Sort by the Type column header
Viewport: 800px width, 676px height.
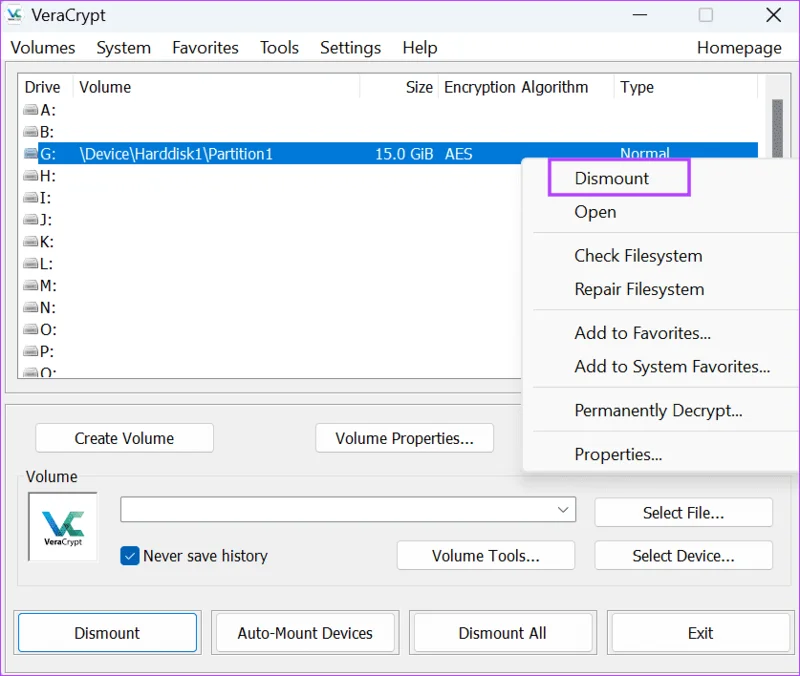coord(686,87)
